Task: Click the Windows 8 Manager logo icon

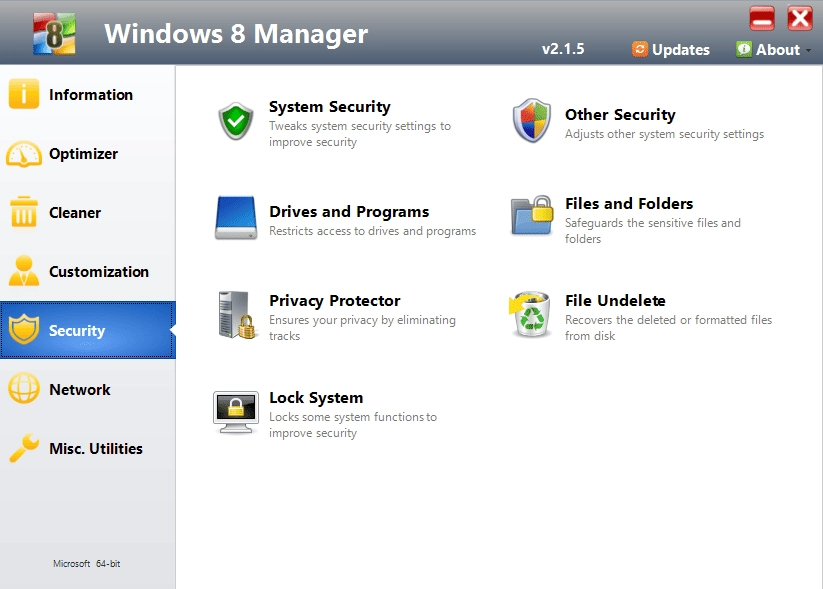Action: (x=54, y=34)
